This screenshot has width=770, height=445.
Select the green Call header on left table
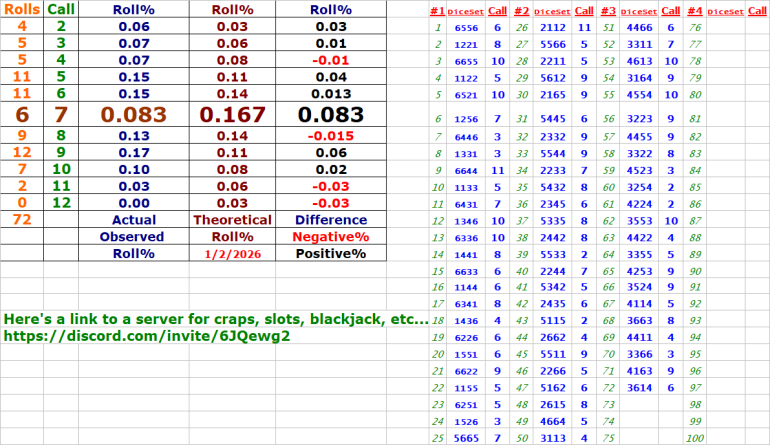[60, 9]
